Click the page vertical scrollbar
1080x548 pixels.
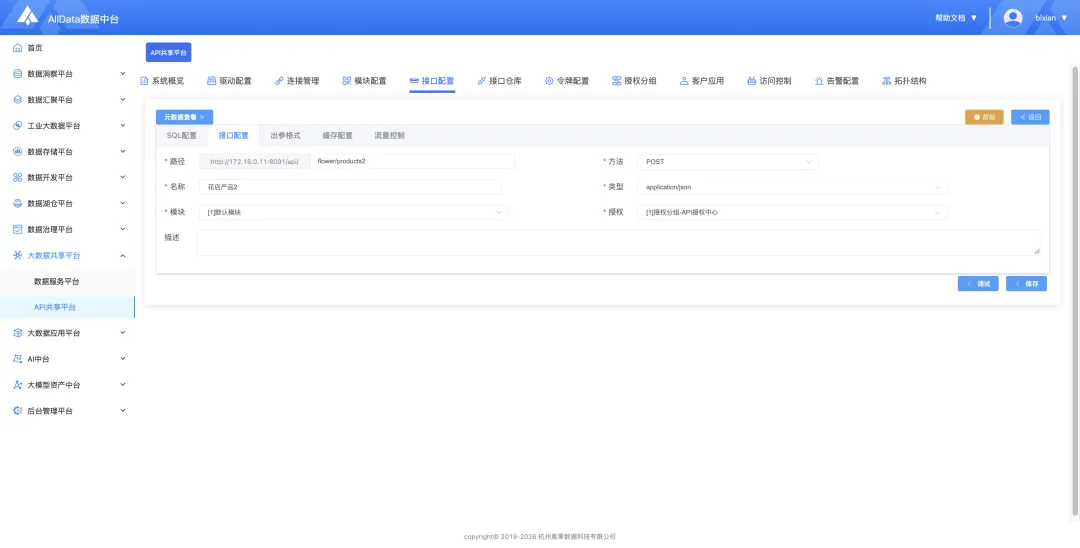tap(1075, 289)
